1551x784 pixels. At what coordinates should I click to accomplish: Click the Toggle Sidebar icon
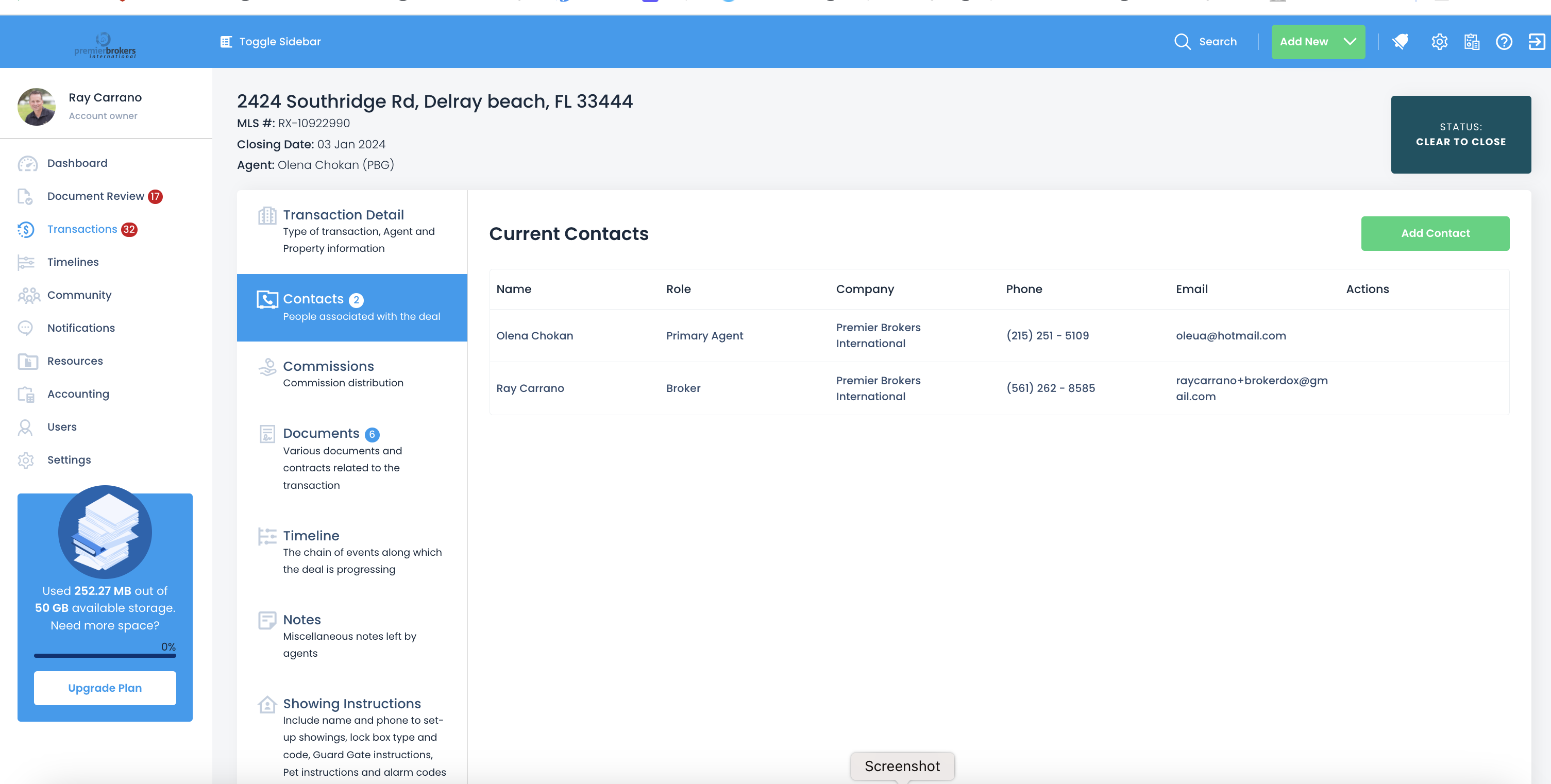pos(226,42)
